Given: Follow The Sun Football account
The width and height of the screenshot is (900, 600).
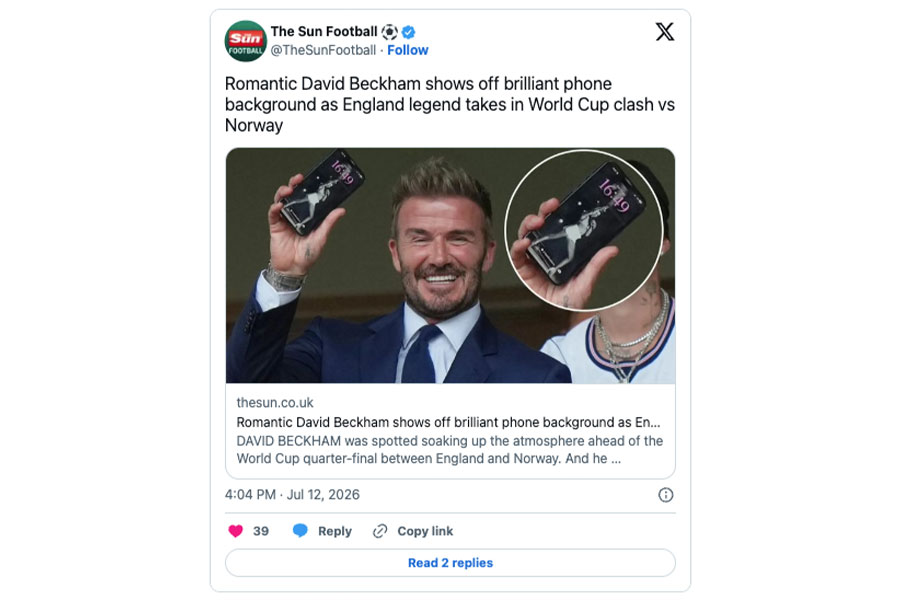Looking at the screenshot, I should 408,51.
